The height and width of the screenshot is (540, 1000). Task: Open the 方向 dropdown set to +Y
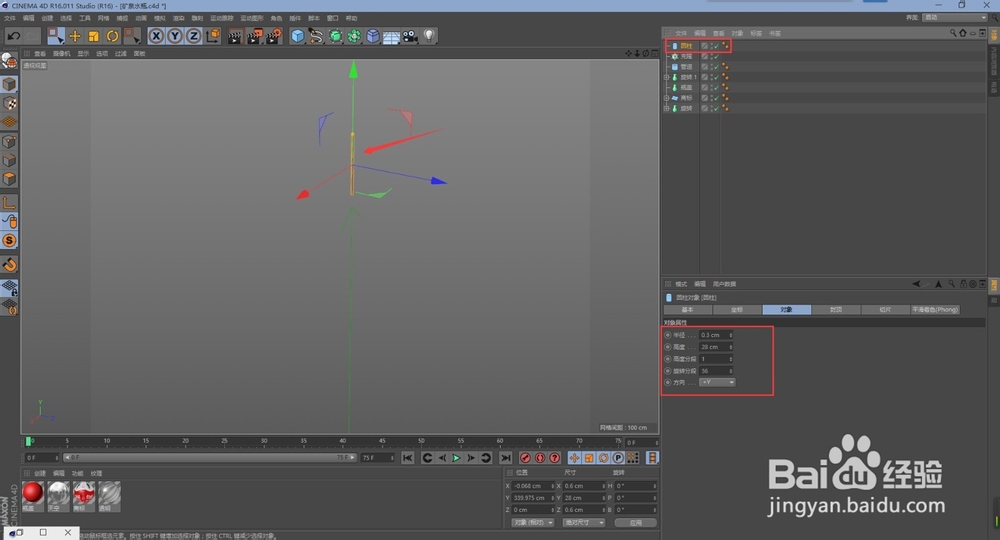[x=717, y=382]
